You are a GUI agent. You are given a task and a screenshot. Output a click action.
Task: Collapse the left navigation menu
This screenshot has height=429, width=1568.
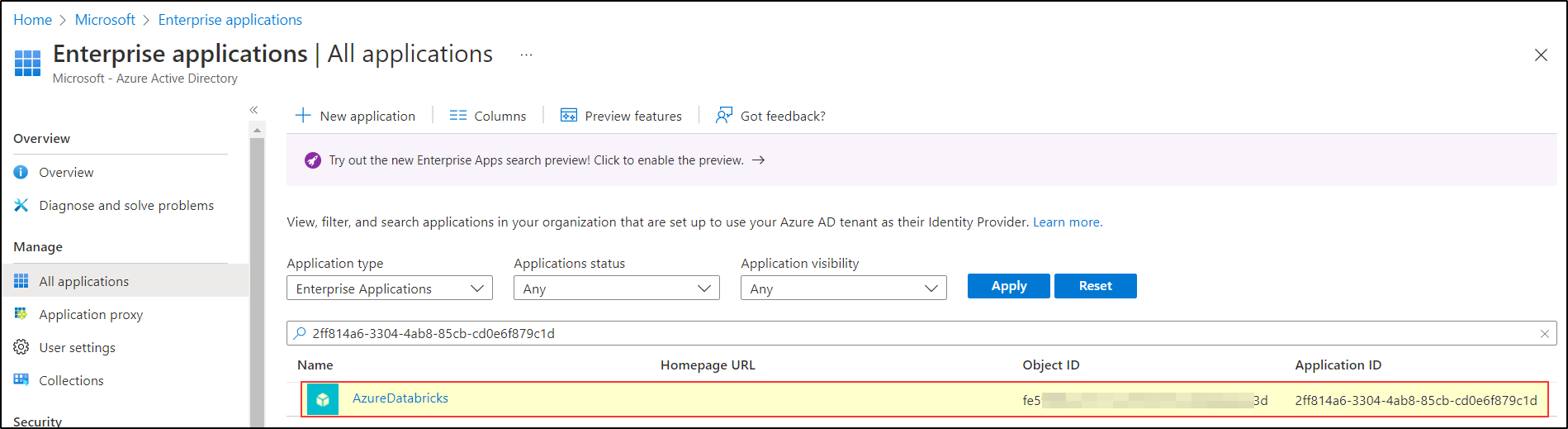(x=253, y=110)
